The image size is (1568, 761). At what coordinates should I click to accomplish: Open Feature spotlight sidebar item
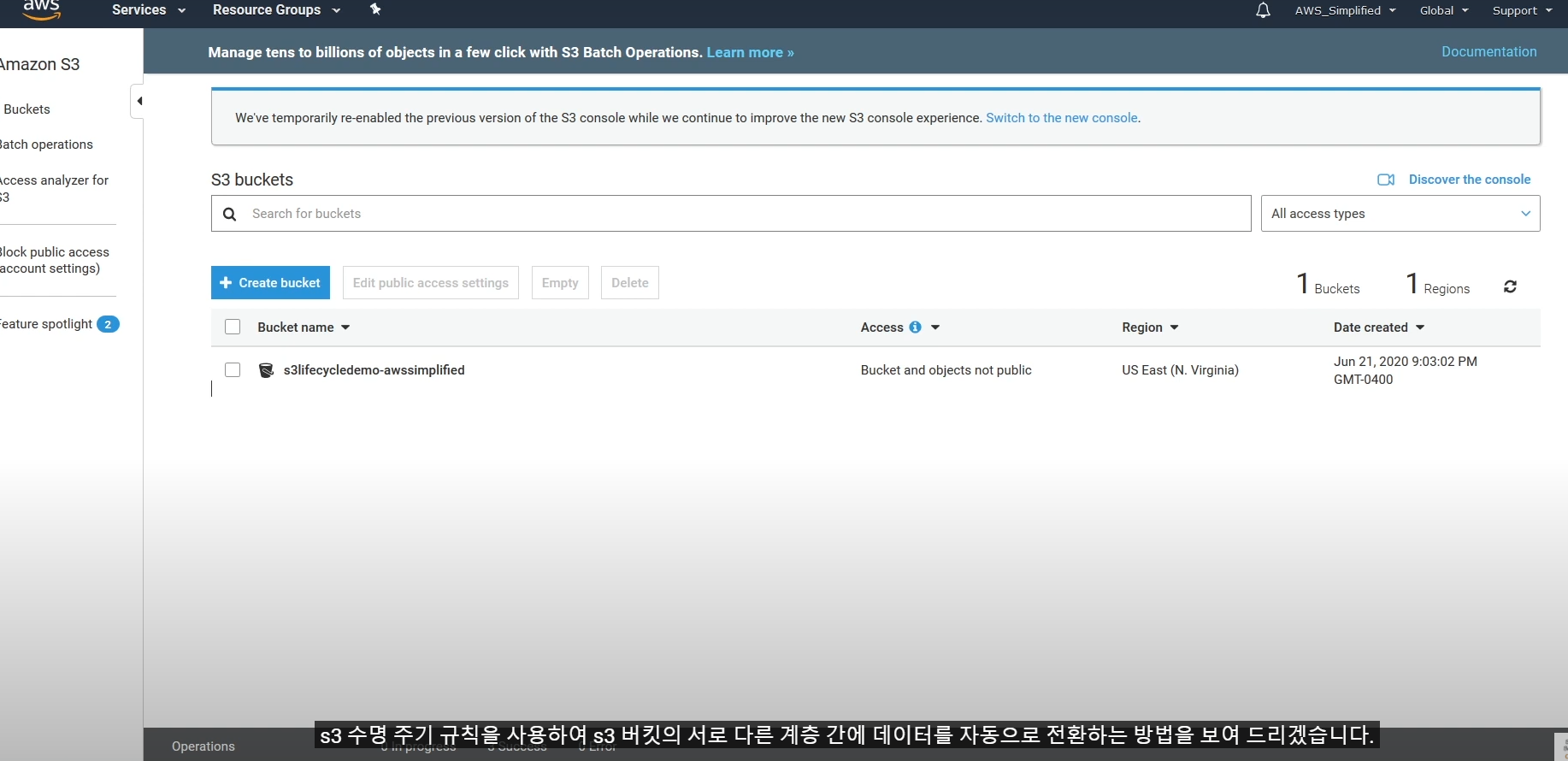46,324
